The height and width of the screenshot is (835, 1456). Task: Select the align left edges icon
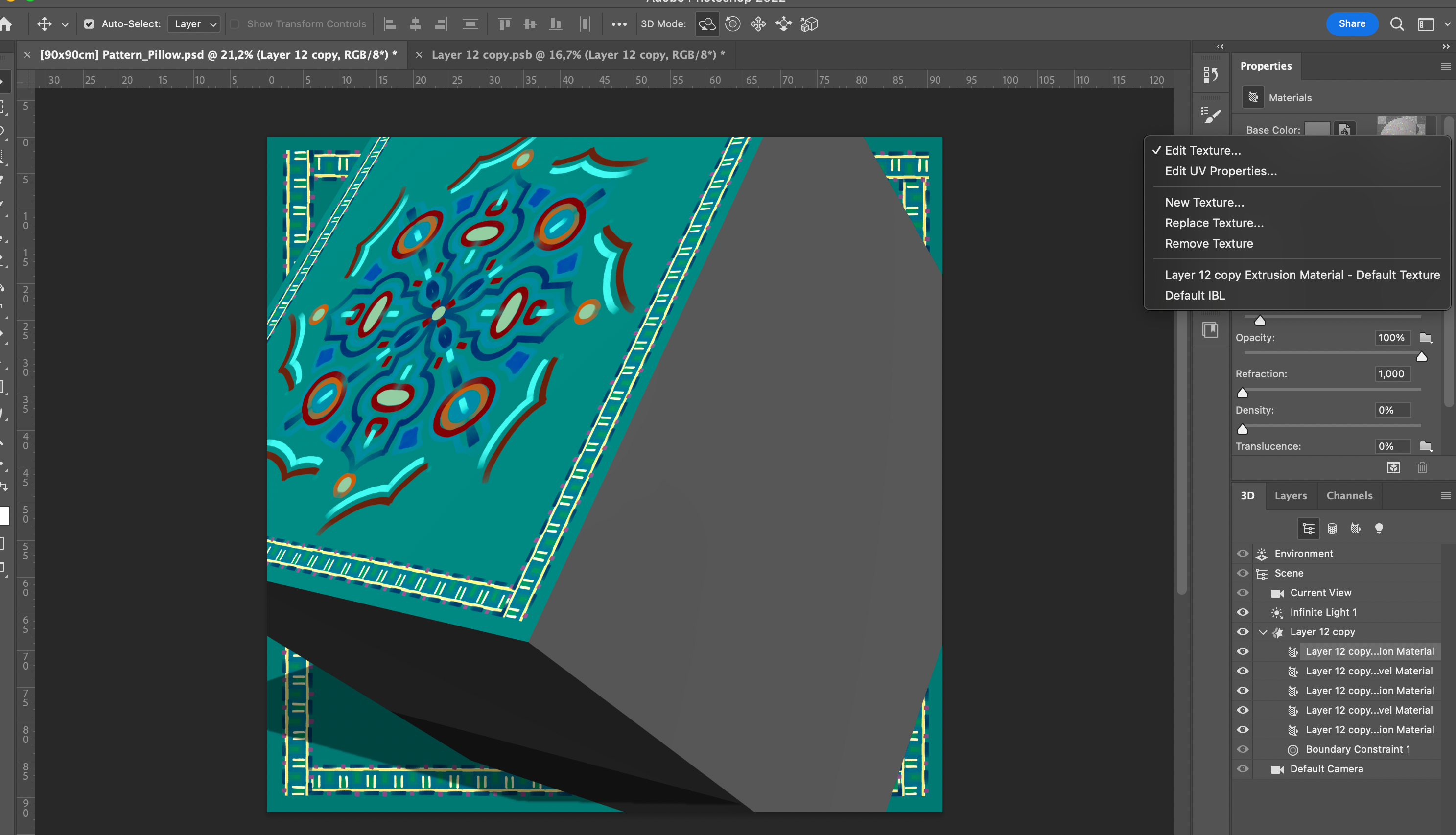click(x=389, y=24)
